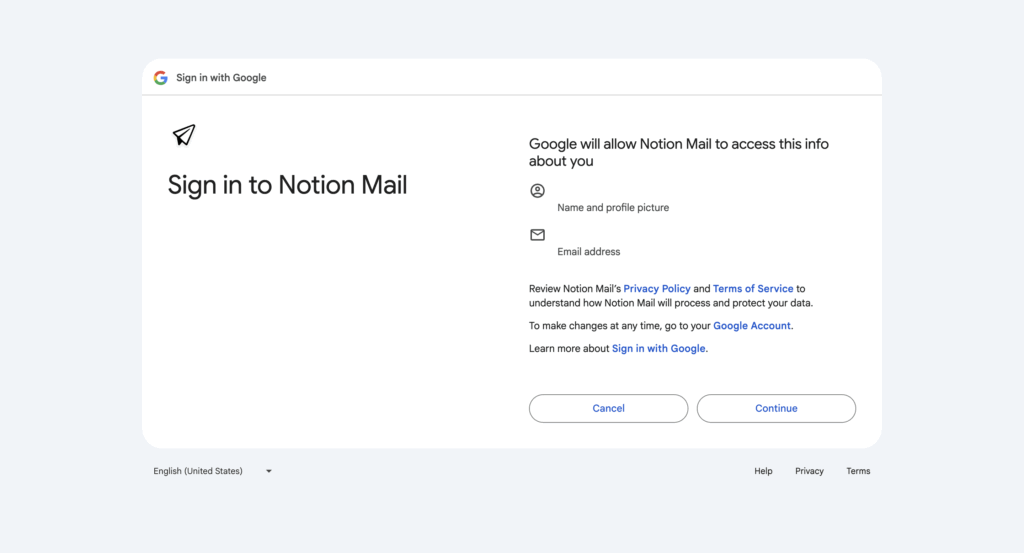Click the Google "G" logo icon
1024x553 pixels.
tap(160, 78)
